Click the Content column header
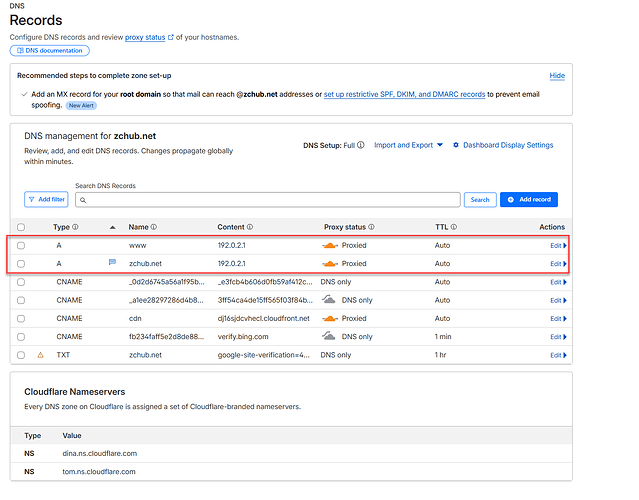This screenshot has width=639, height=500. 231,227
